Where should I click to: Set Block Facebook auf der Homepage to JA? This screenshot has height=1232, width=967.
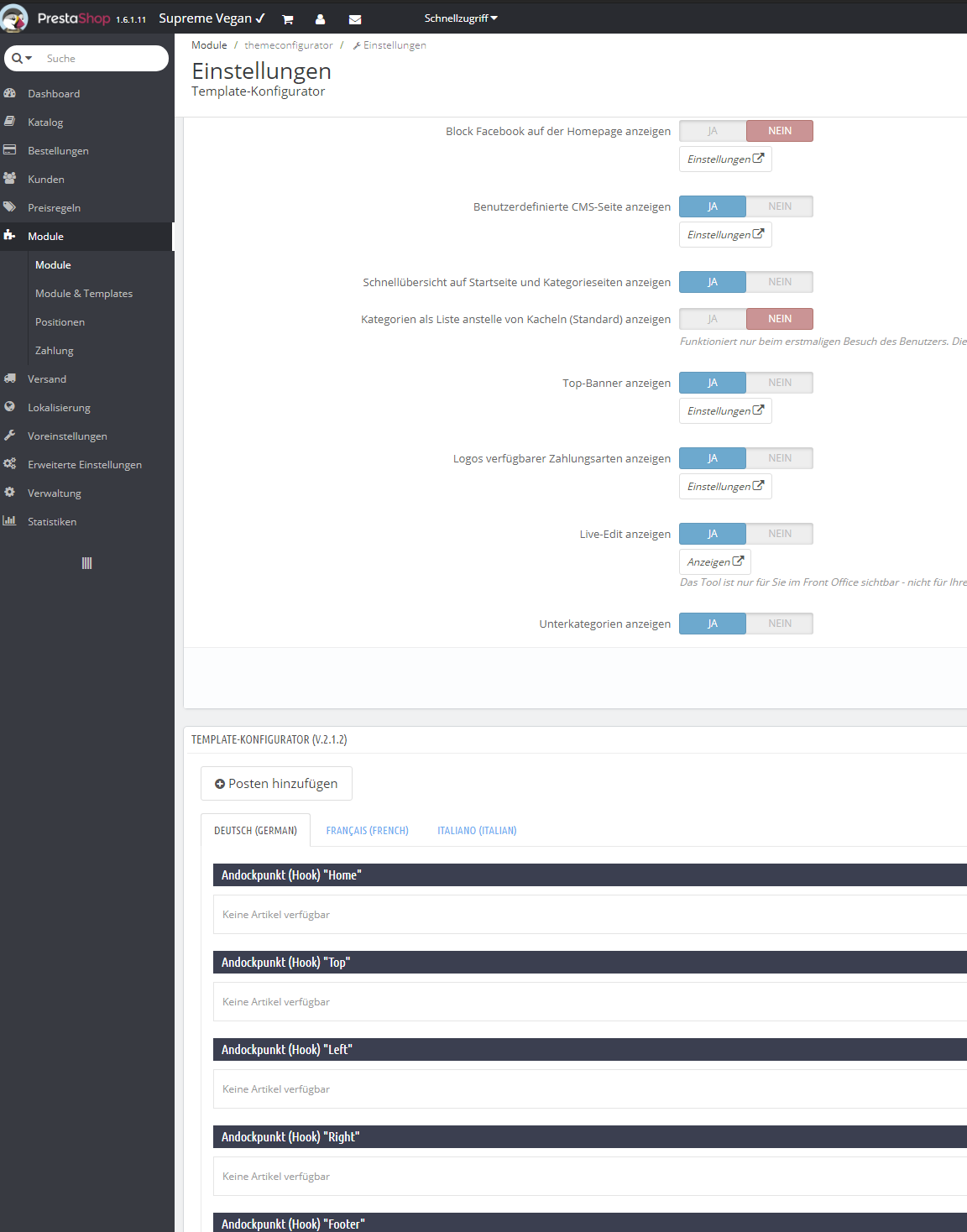coord(712,131)
